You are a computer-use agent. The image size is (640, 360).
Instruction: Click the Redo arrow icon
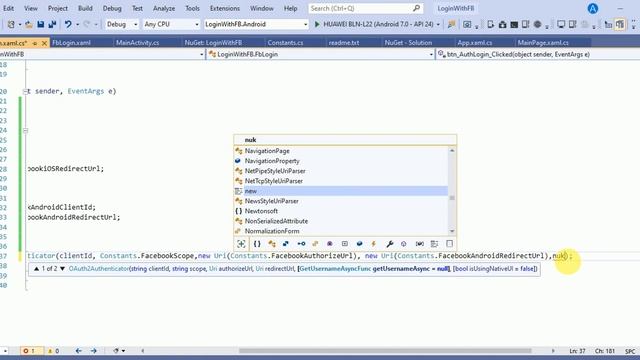pyautogui.click(x=87, y=24)
